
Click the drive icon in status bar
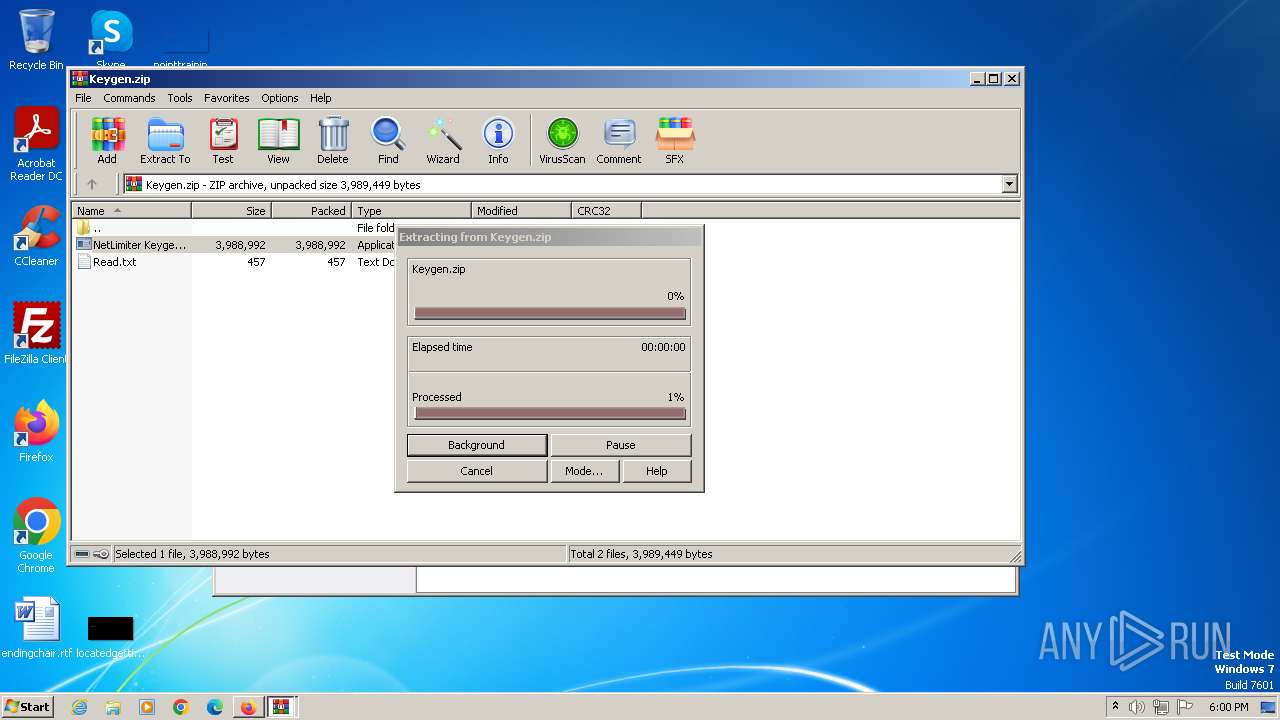tap(82, 554)
